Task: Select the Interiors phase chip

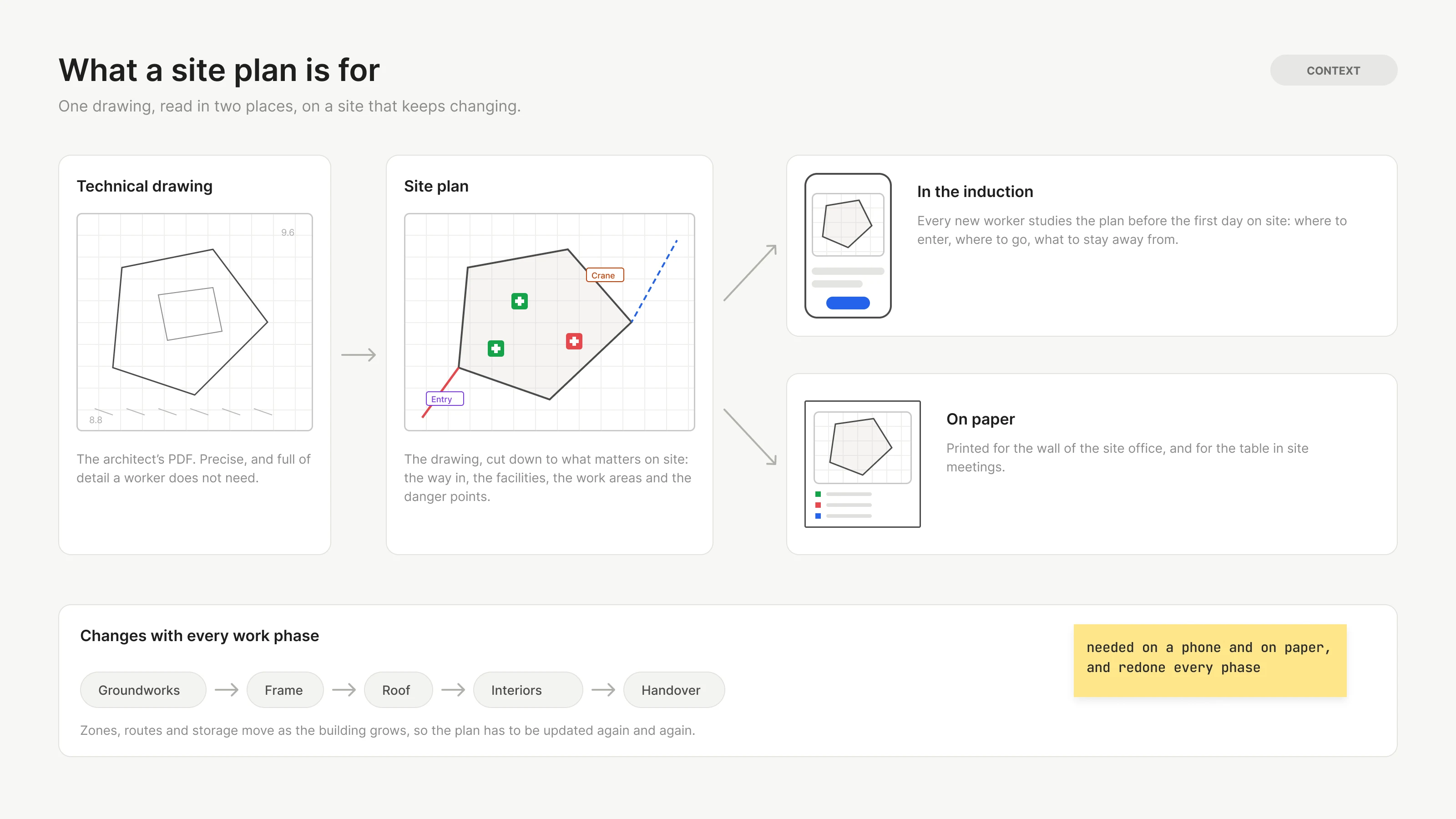Action: (x=528, y=690)
